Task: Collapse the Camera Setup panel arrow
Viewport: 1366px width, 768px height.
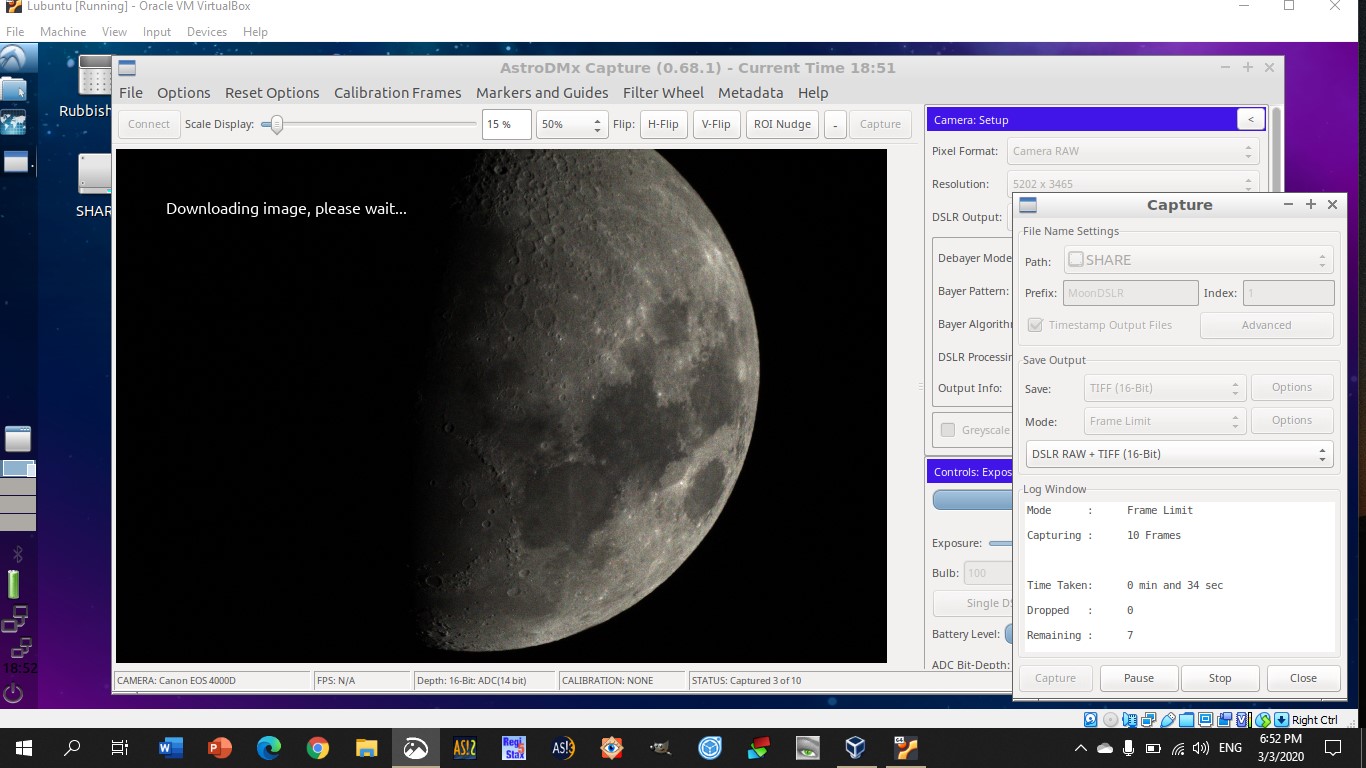Action: point(1250,120)
